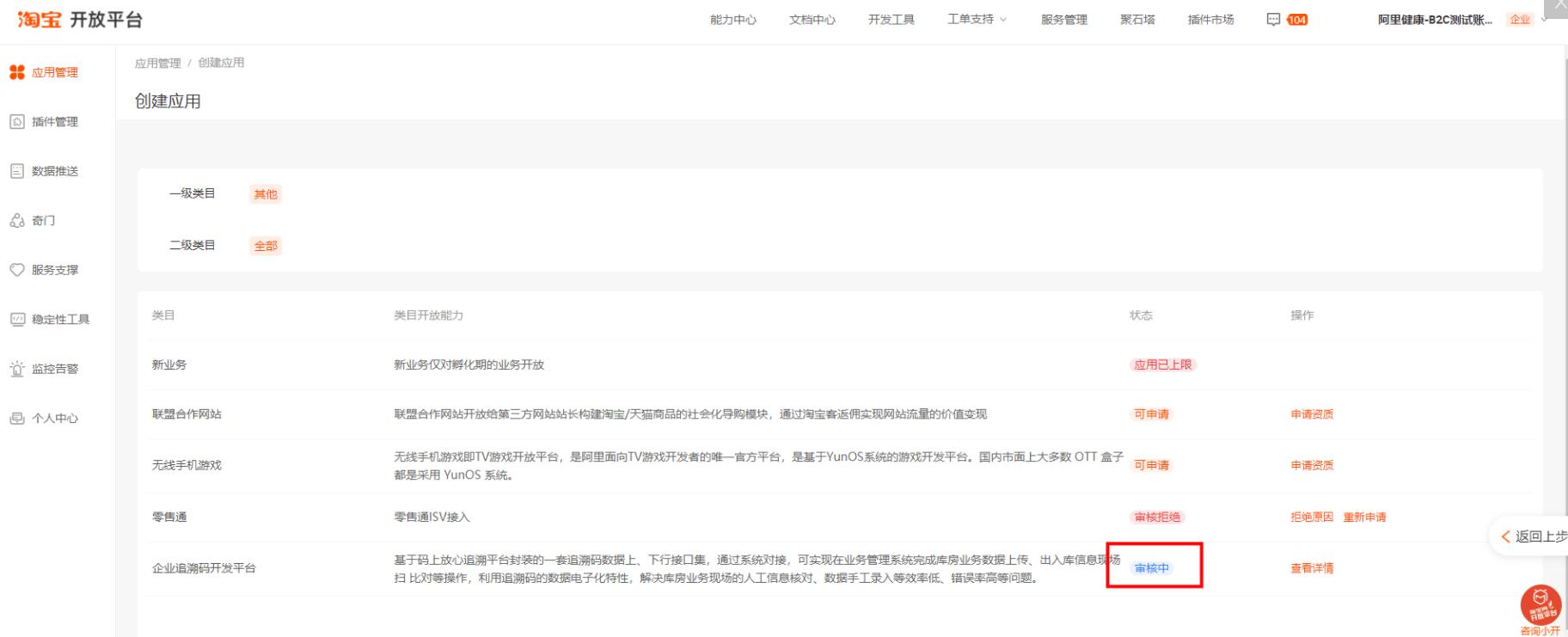This screenshot has width=1568, height=637.
Task: Click the 联盟合作网站 category name
Action: click(187, 414)
